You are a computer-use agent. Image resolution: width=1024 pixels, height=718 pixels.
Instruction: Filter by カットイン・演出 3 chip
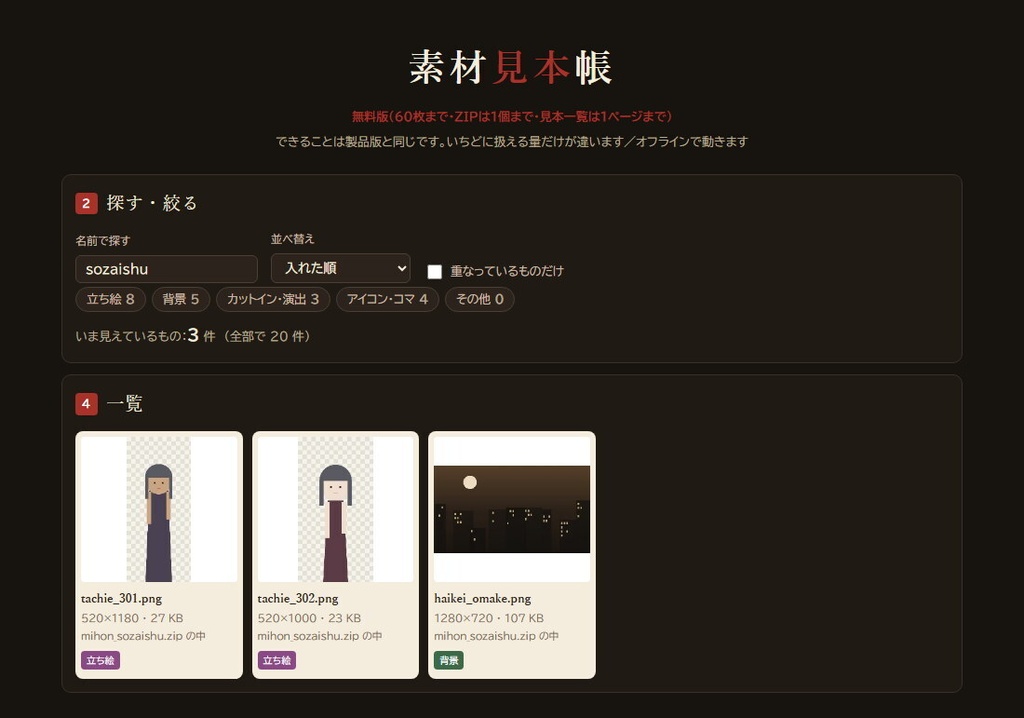pos(273,299)
